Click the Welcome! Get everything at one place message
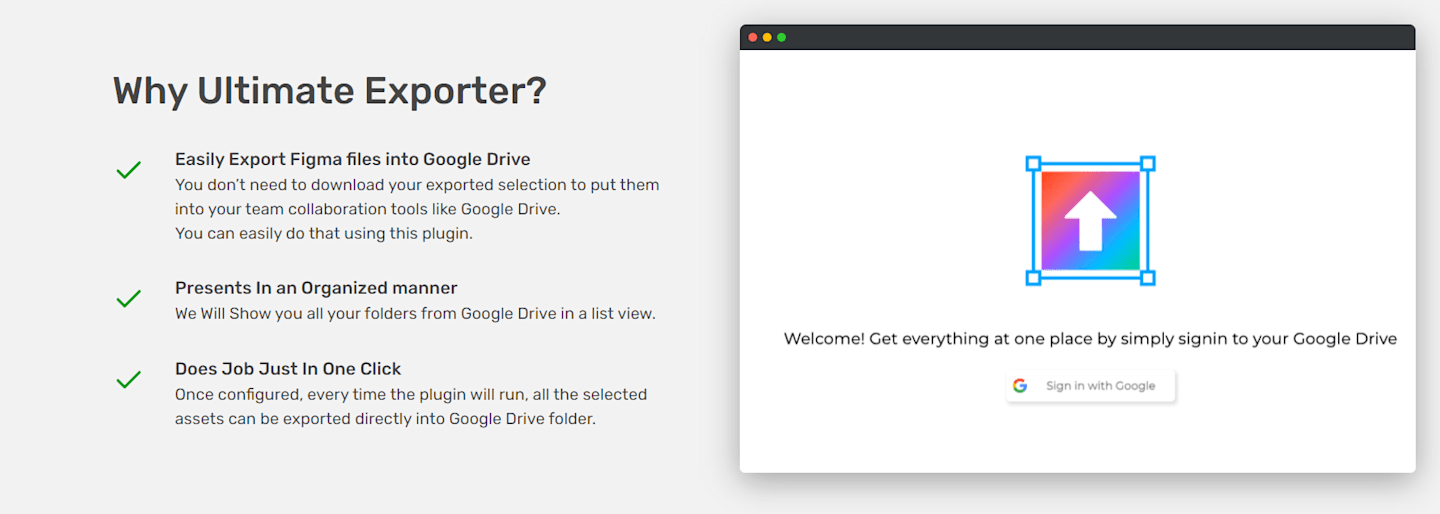Screen dimensions: 1440x514 pyautogui.click(x=1090, y=339)
